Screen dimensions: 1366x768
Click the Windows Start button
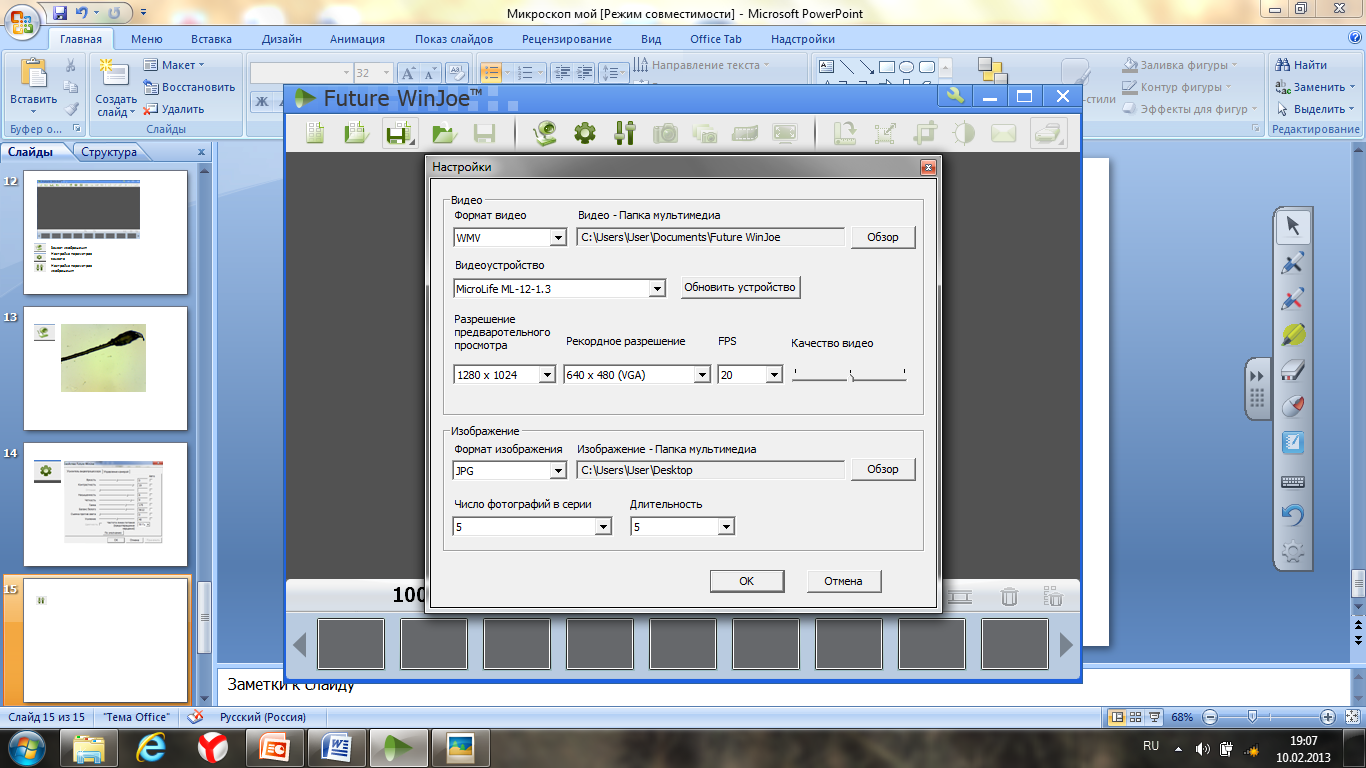[27, 747]
